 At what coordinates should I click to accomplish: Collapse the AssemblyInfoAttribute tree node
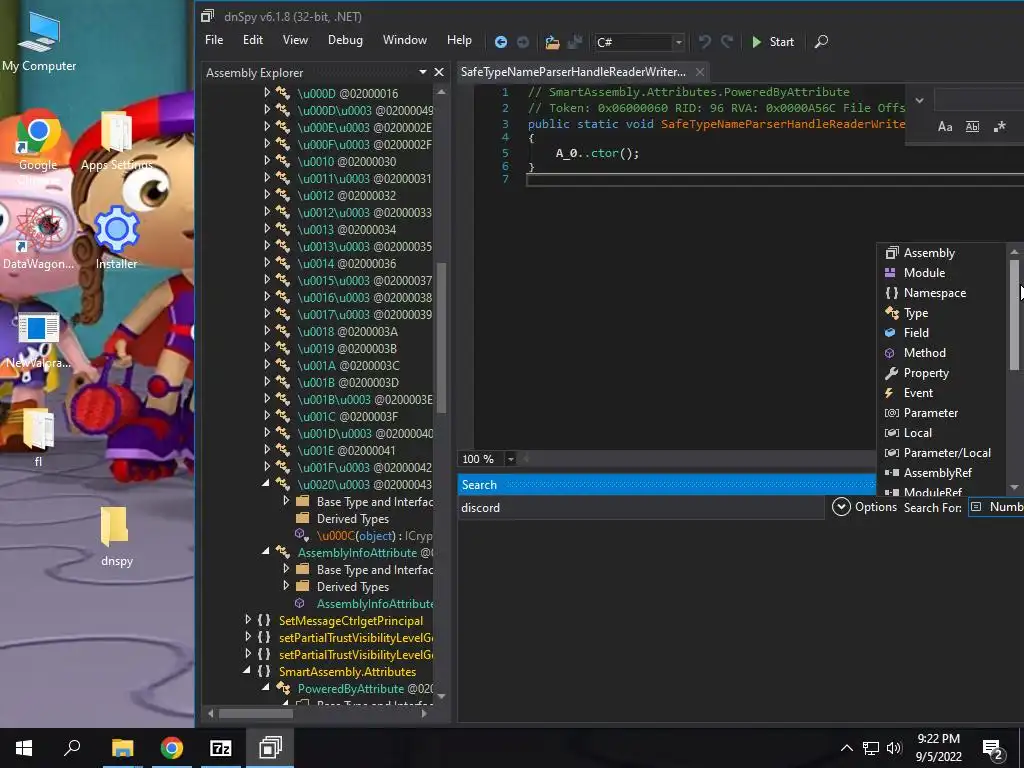click(266, 552)
